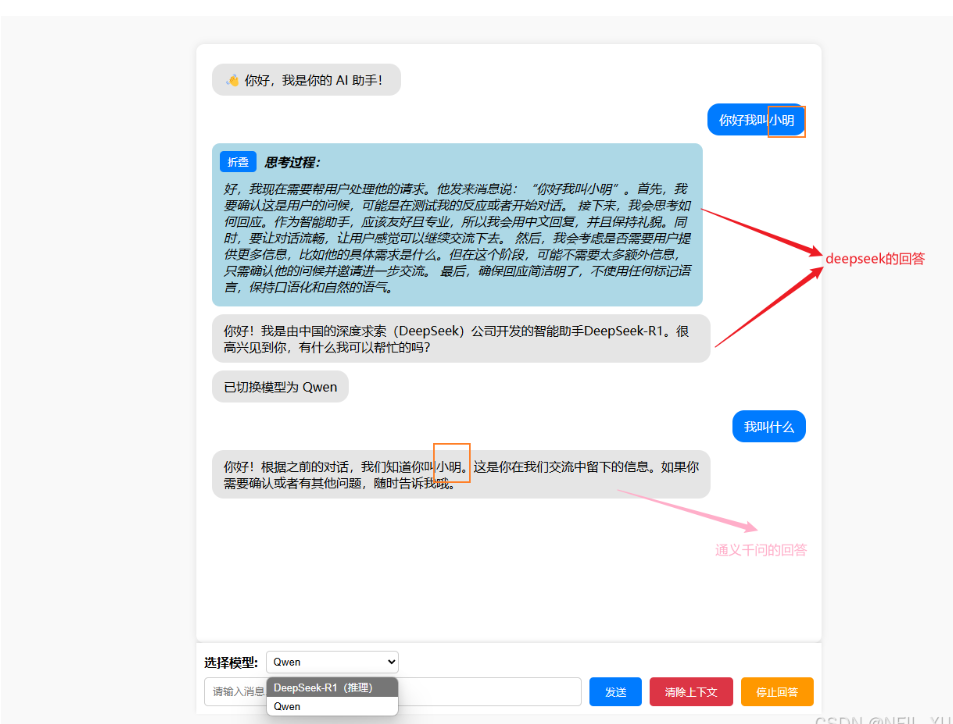The height and width of the screenshot is (724, 953).
Task: Click the 已切换模型为 Qwen notice bubble
Action: (x=280, y=387)
